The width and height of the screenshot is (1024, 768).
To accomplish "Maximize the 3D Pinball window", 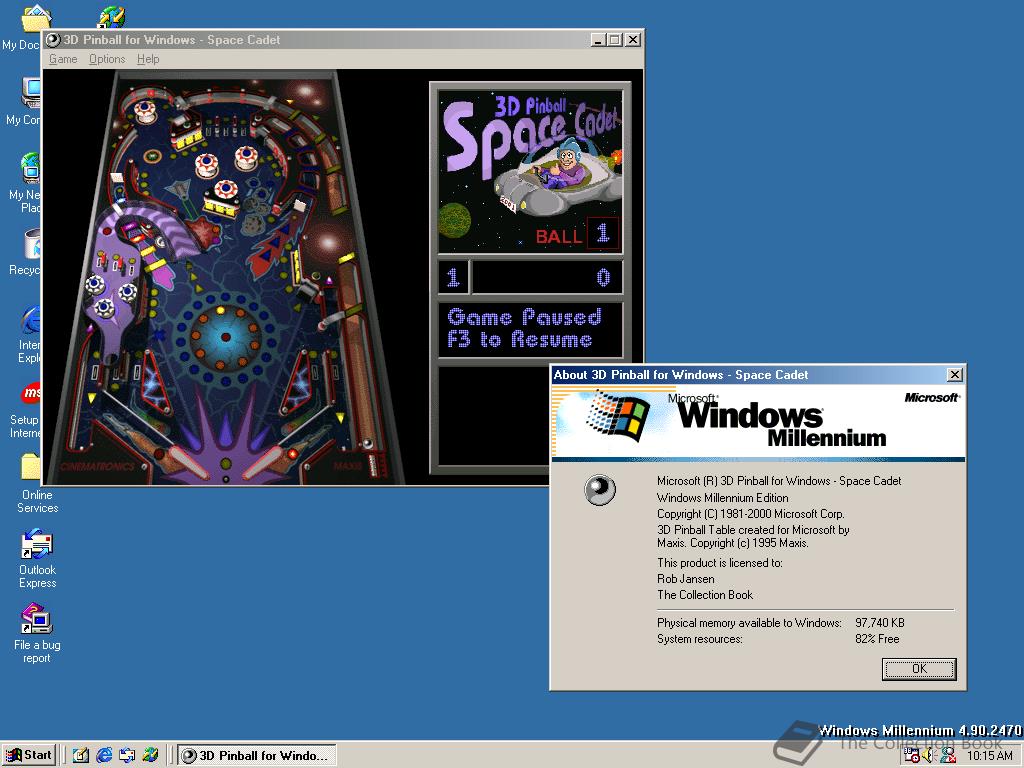I will (614, 40).
